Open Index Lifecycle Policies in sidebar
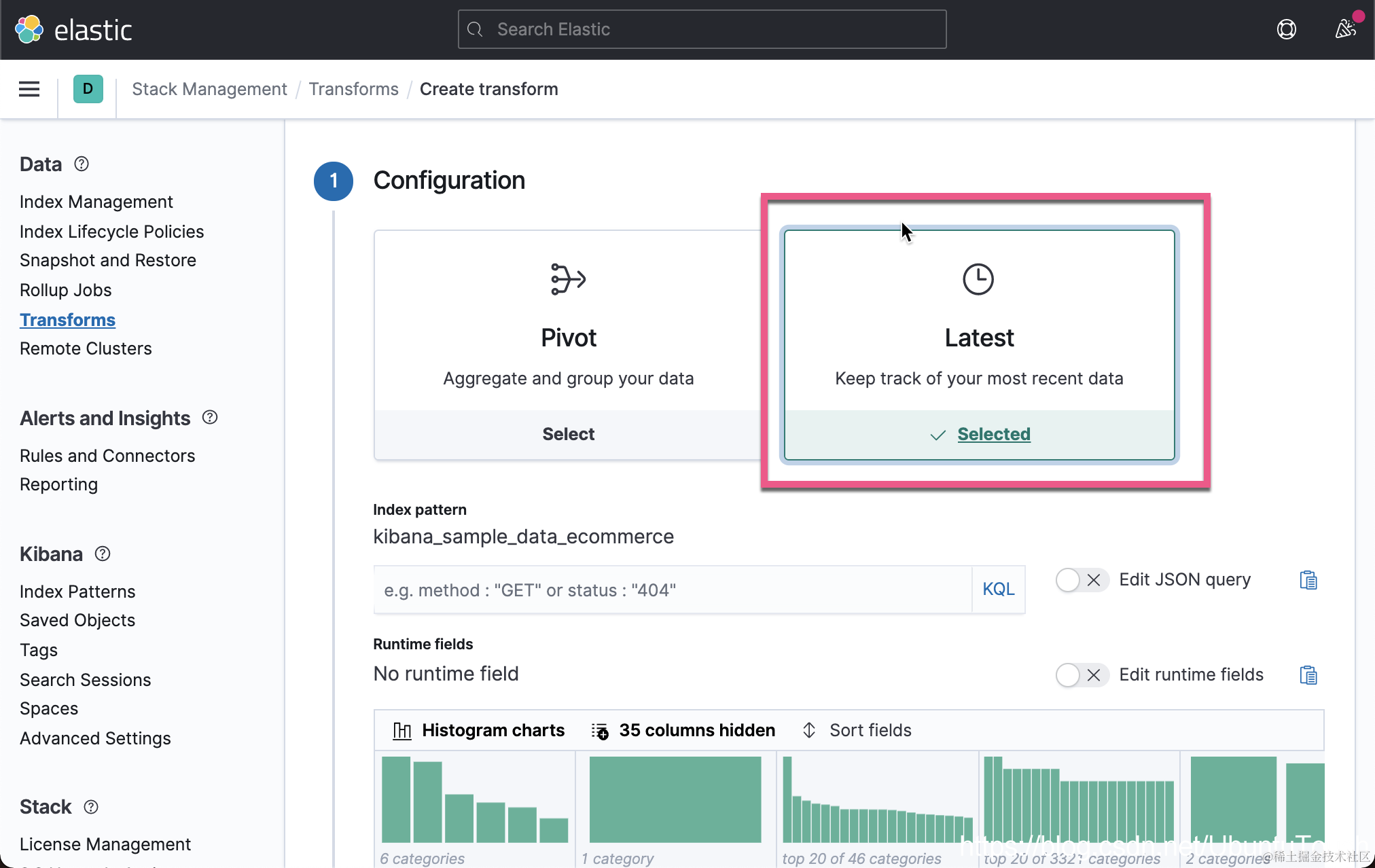The image size is (1375, 868). (111, 232)
